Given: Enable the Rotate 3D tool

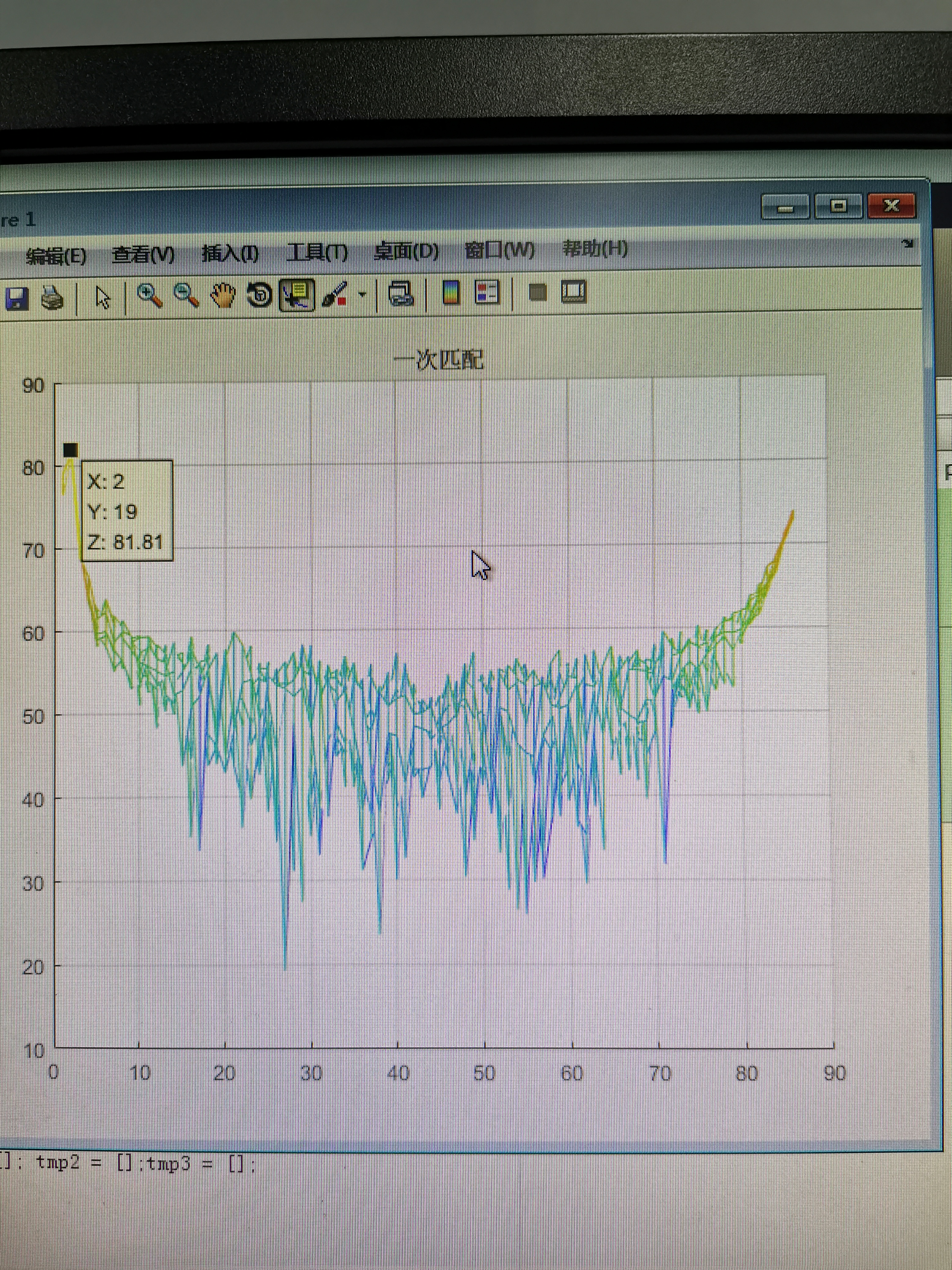Looking at the screenshot, I should (x=260, y=295).
